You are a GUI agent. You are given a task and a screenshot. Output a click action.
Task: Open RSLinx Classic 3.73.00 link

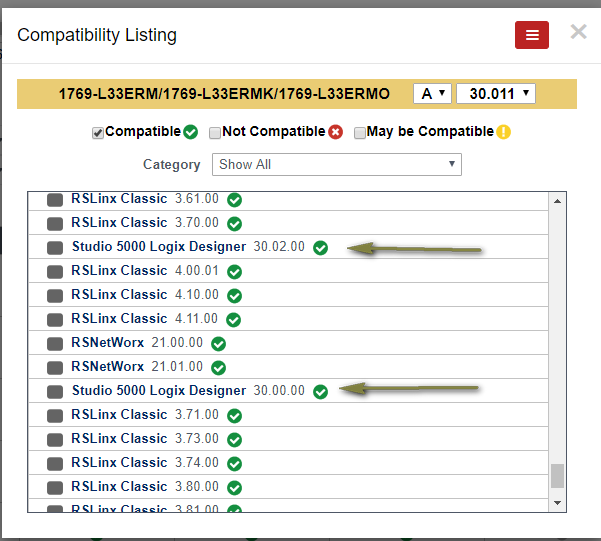pyautogui.click(x=119, y=438)
